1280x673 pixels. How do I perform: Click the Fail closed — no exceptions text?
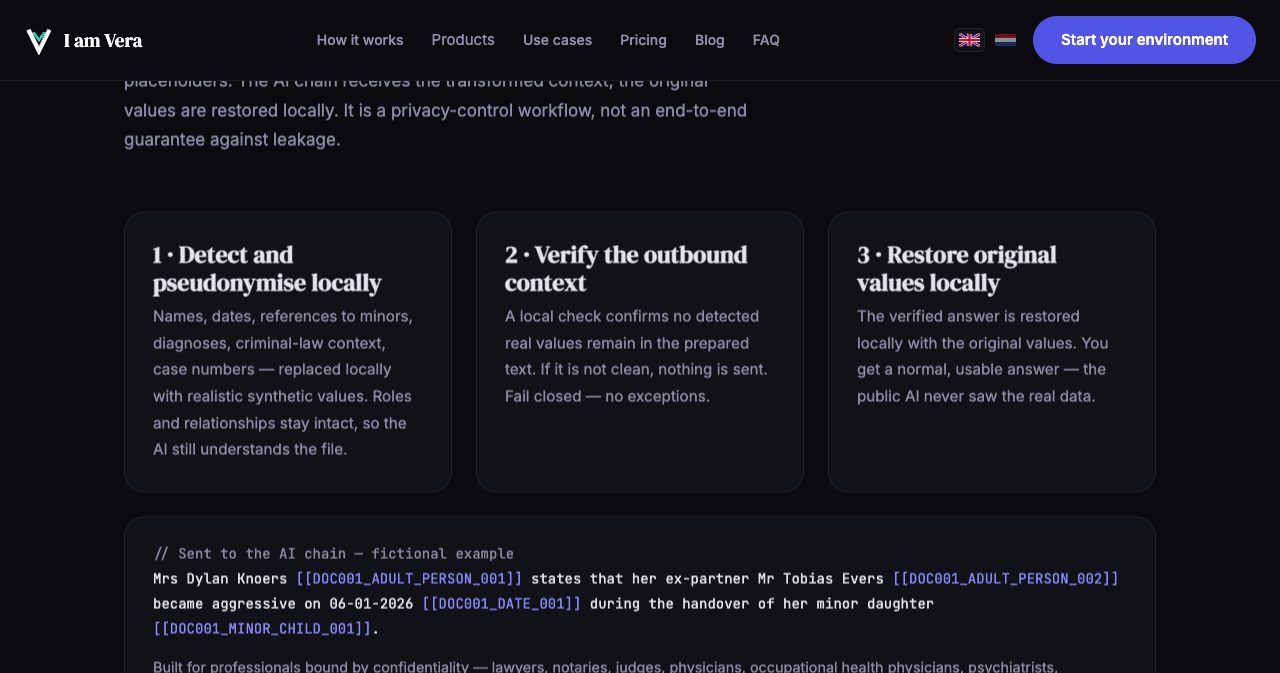(607, 396)
